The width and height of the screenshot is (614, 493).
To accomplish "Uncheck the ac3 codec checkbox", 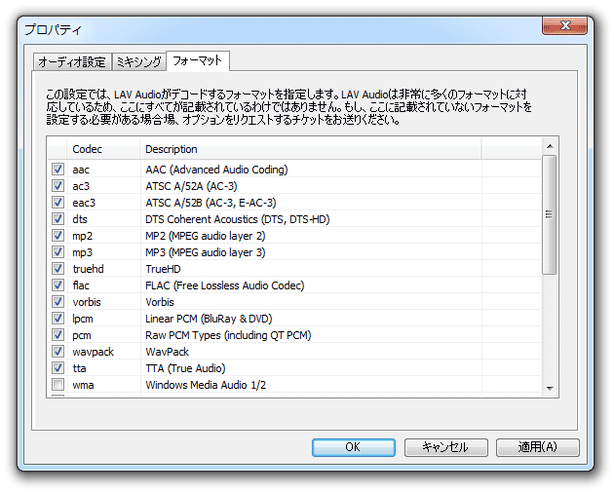I will click(x=58, y=186).
